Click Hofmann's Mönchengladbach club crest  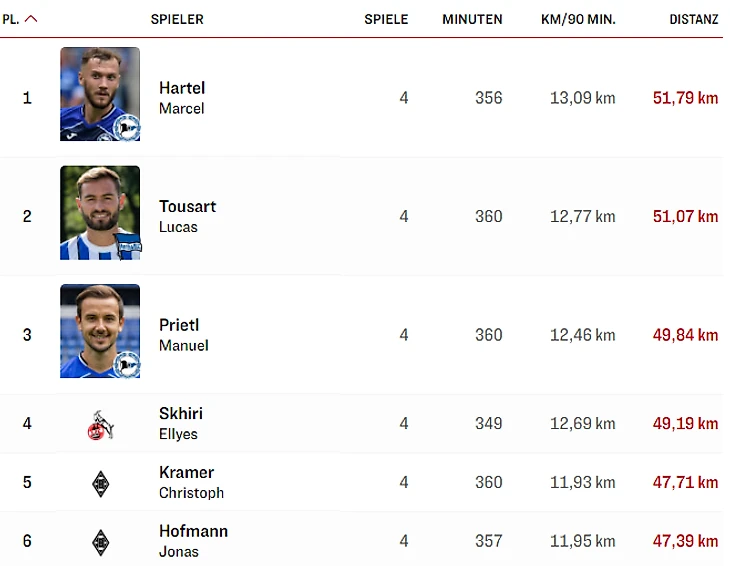(100, 542)
